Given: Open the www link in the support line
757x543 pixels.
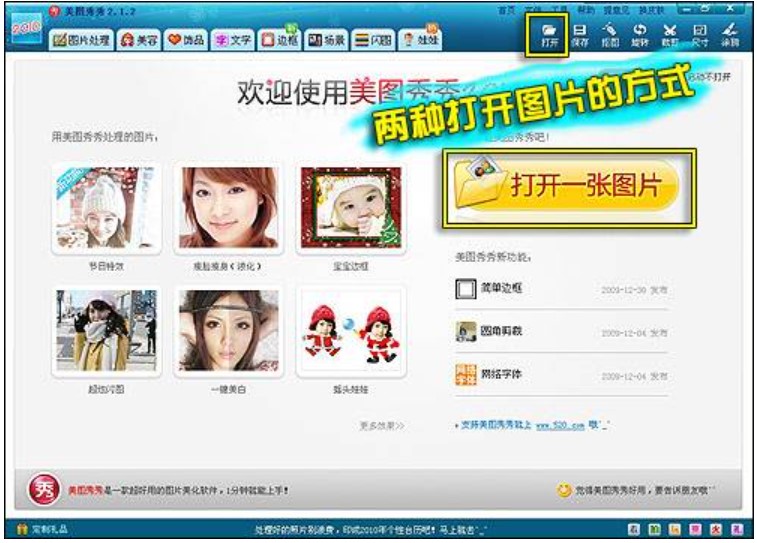Looking at the screenshot, I should coord(560,426).
